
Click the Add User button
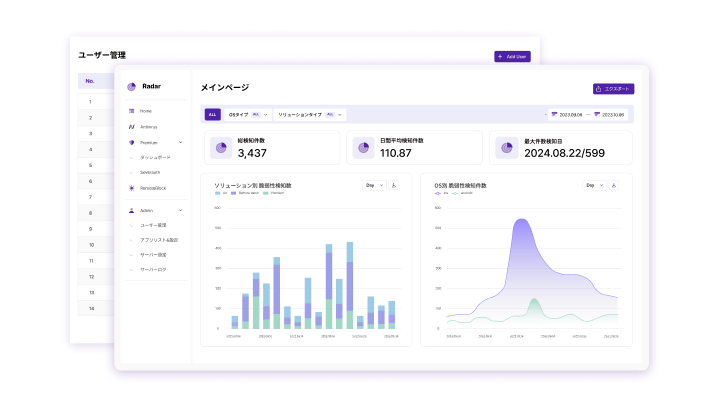[512, 56]
